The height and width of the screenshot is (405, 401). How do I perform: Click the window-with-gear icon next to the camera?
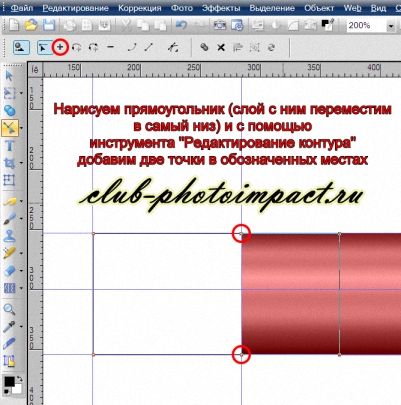pos(238,25)
